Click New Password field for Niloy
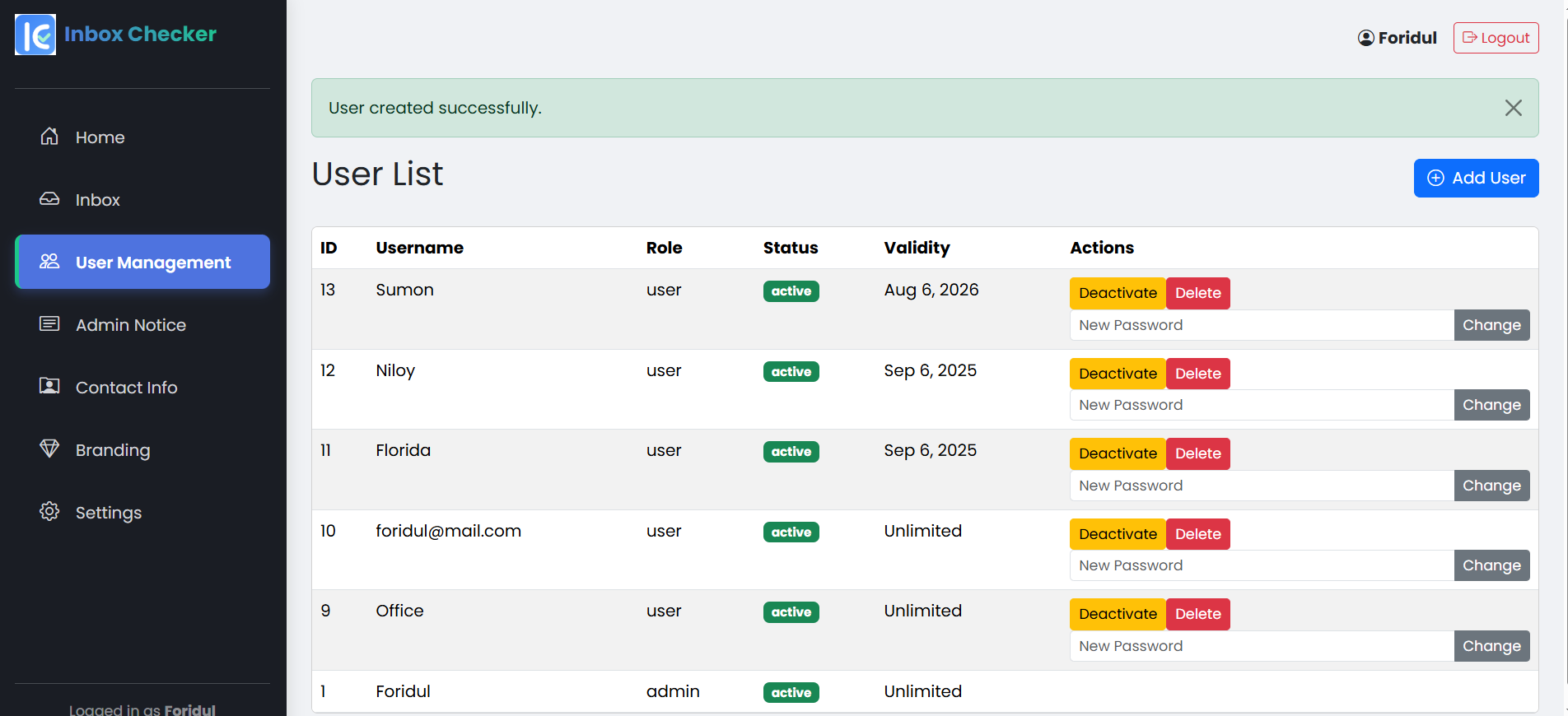This screenshot has height=716, width=1568. coord(1262,405)
